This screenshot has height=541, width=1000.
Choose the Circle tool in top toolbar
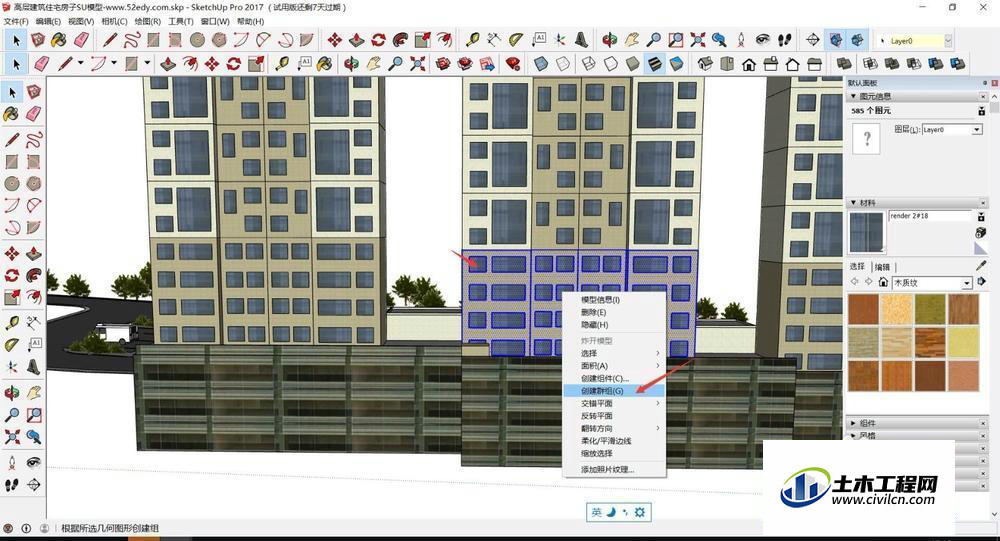pyautogui.click(x=197, y=40)
